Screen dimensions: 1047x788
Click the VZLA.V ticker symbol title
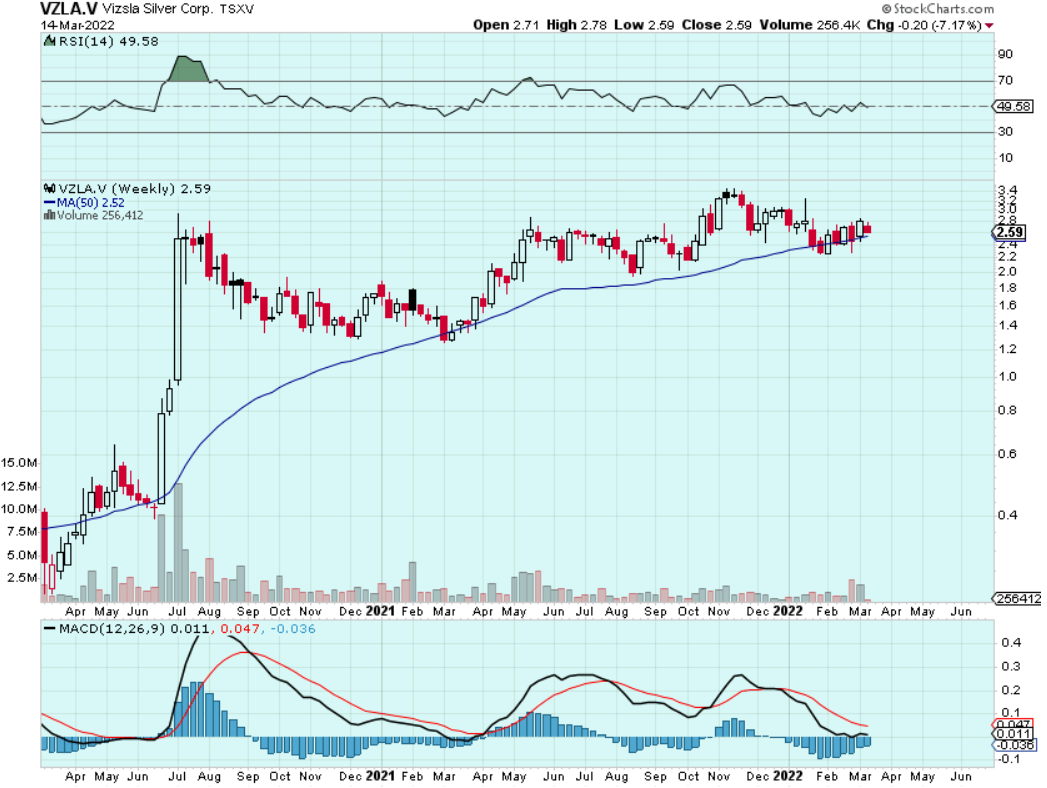[69, 9]
